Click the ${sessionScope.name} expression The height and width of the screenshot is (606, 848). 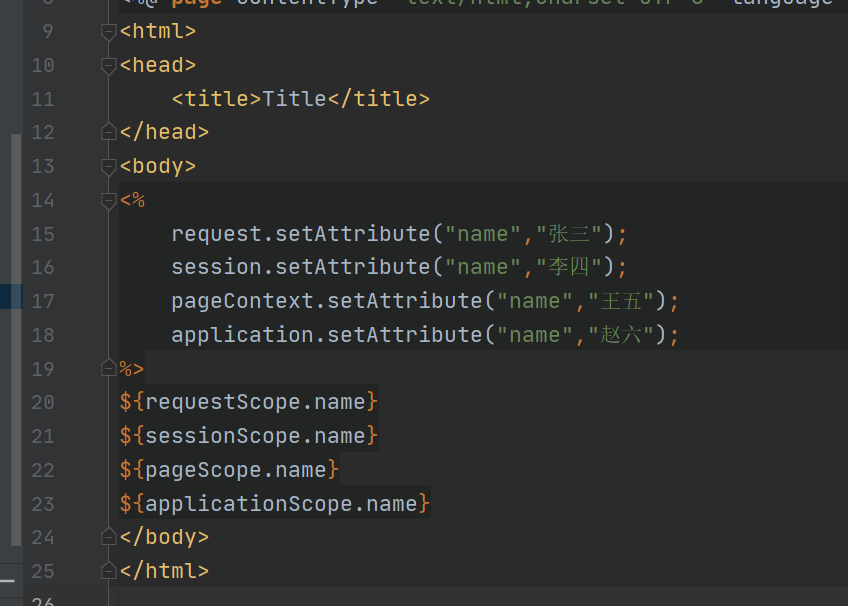tap(249, 436)
